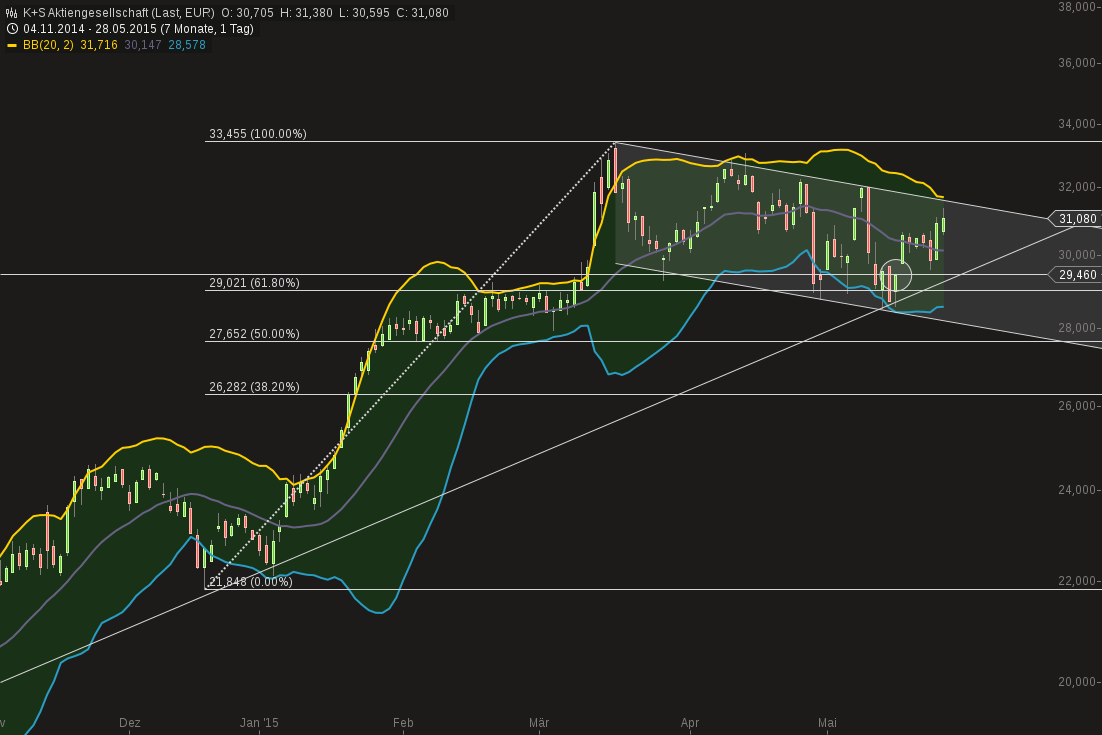Click the 36,000 price axis label
Image resolution: width=1102 pixels, height=735 pixels.
coord(1077,63)
